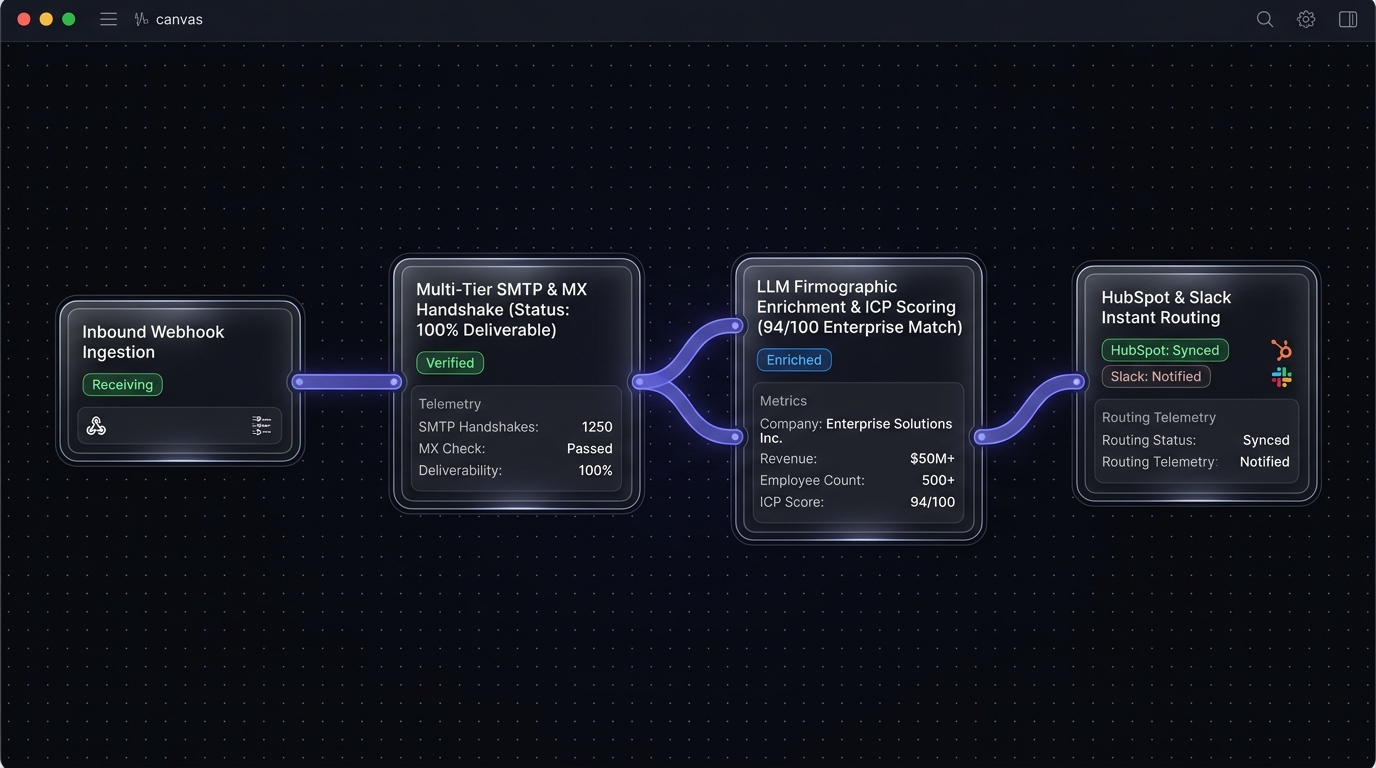Click the Revenue $50M+ value
The height and width of the screenshot is (768, 1376).
(932, 459)
